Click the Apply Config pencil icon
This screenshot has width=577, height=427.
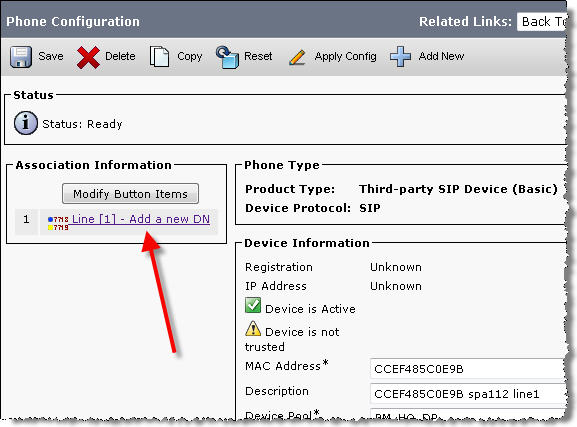(x=297, y=57)
